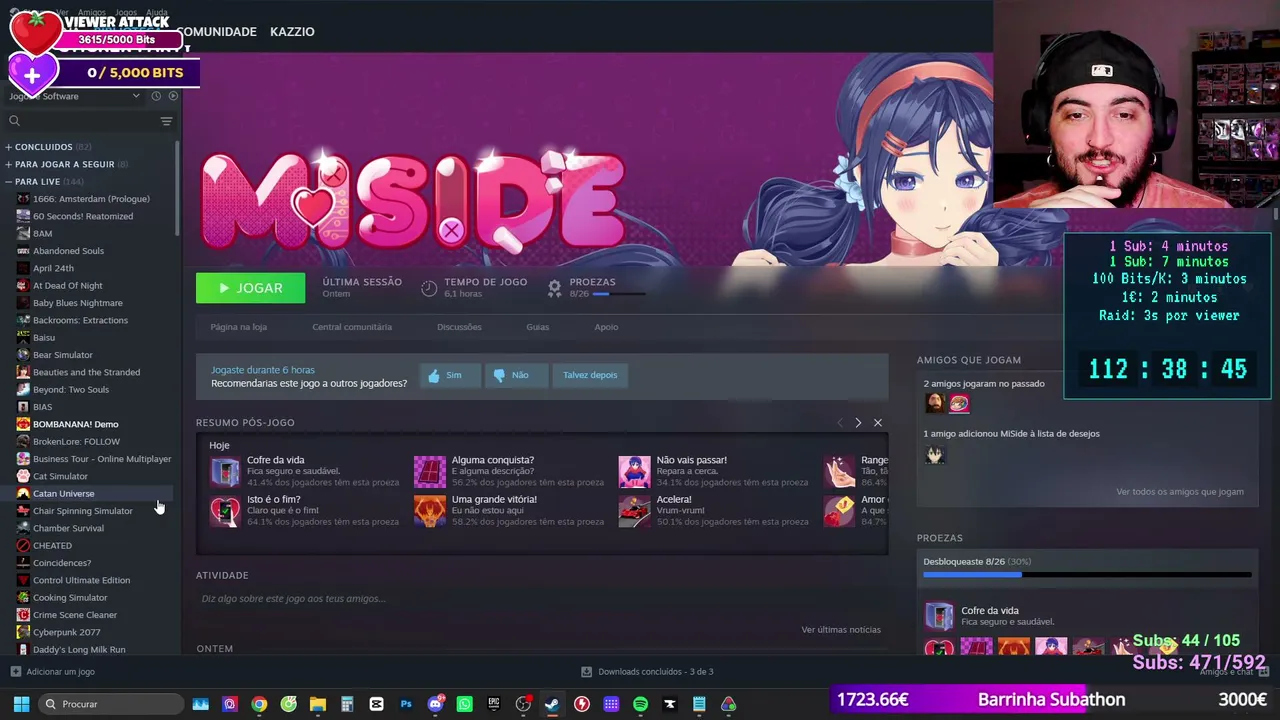Open Steam from the Windows taskbar
The height and width of the screenshot is (720, 1280).
click(x=552, y=704)
